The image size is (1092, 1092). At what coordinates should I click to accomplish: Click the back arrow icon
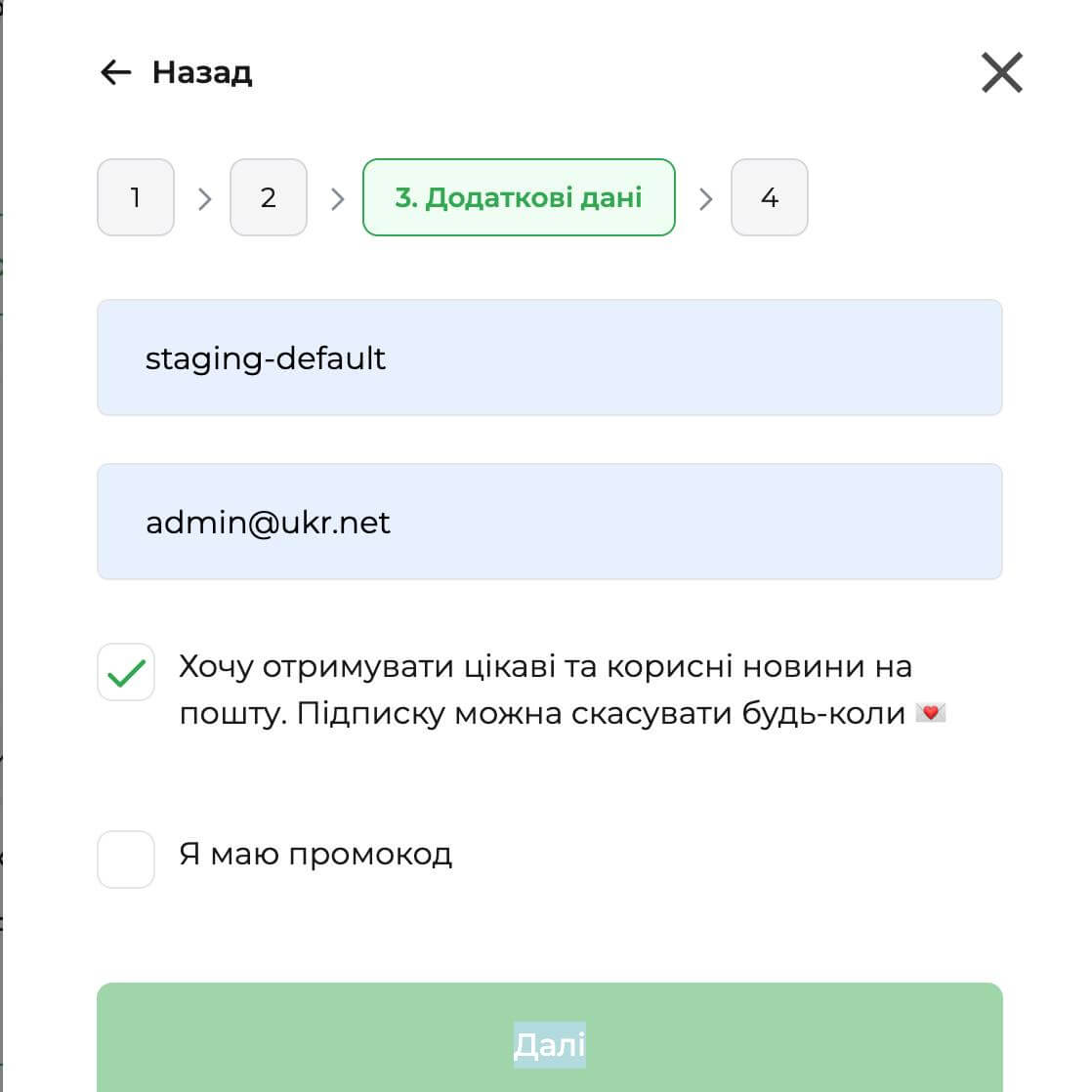[x=115, y=72]
